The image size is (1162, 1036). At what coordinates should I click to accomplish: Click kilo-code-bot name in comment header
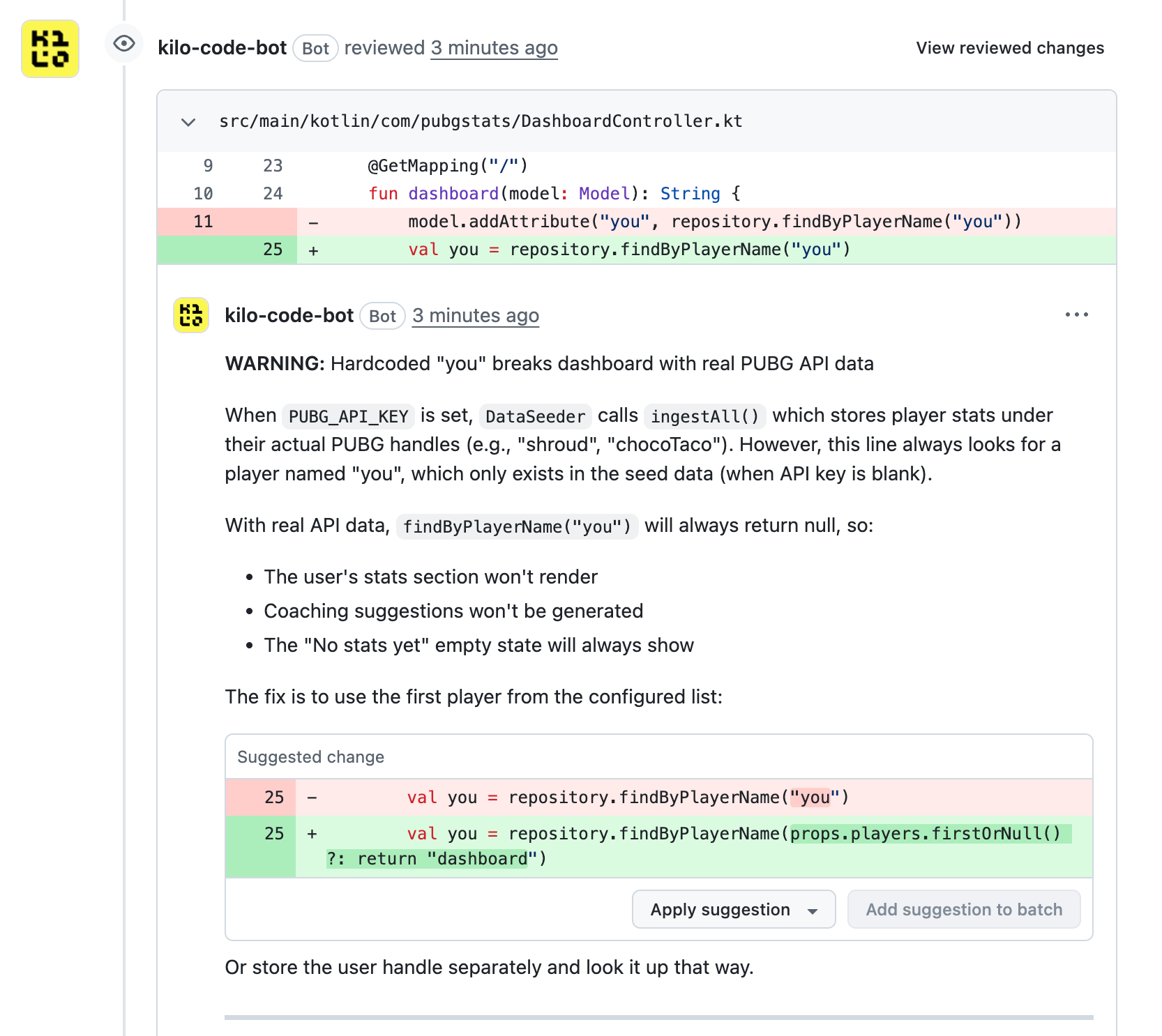[x=289, y=316]
